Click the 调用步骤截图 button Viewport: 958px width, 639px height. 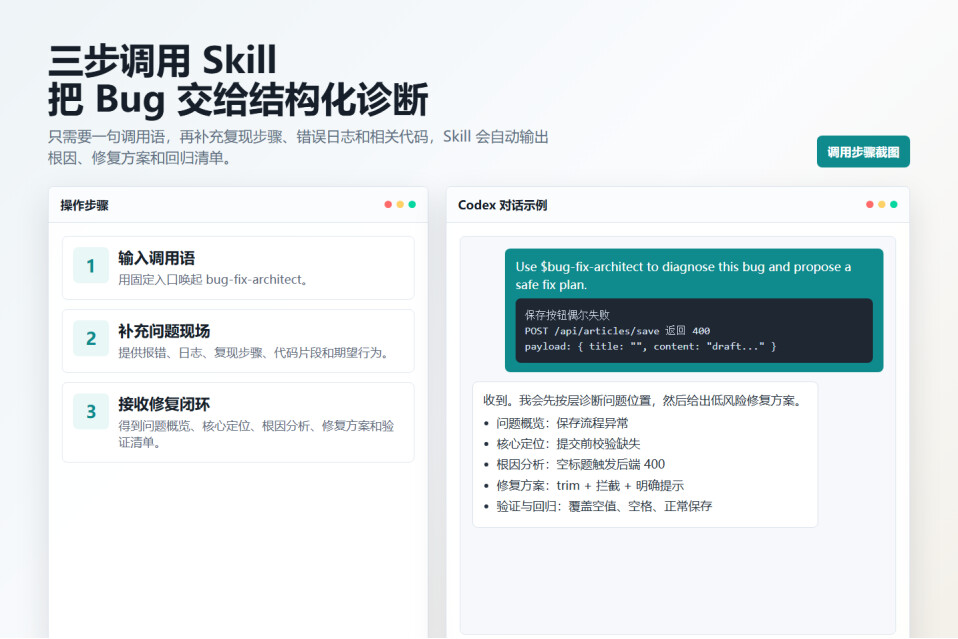click(863, 152)
